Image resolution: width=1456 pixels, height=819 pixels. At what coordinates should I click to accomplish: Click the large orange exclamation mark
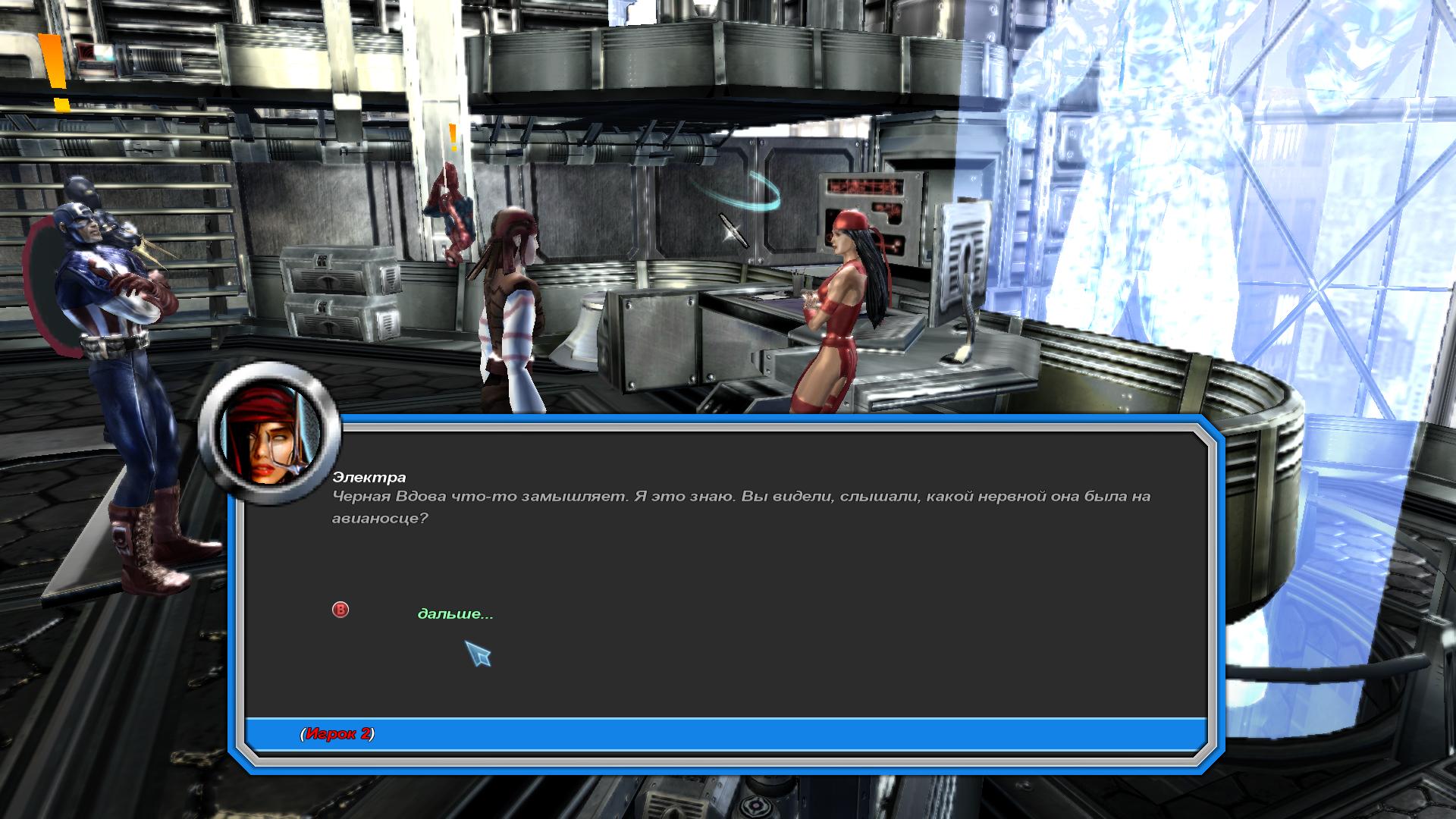(x=54, y=73)
